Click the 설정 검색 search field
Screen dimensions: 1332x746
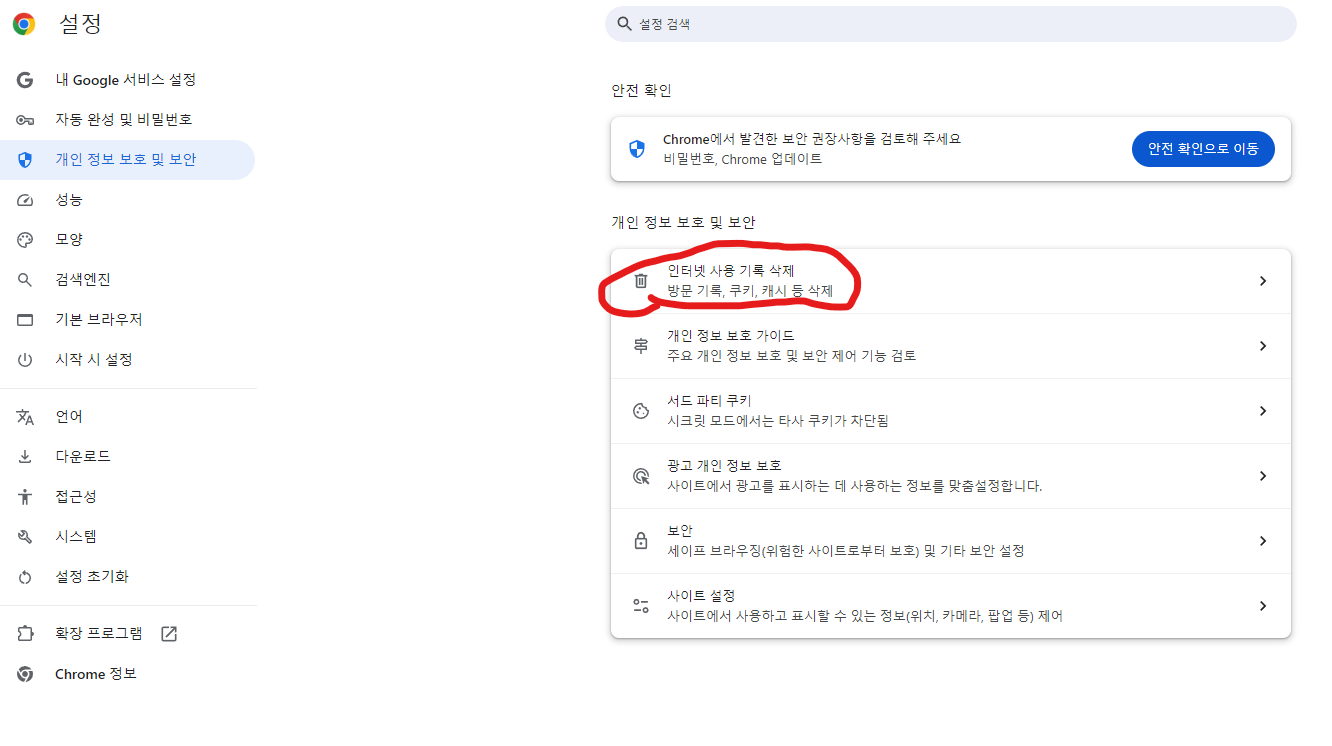(x=951, y=24)
